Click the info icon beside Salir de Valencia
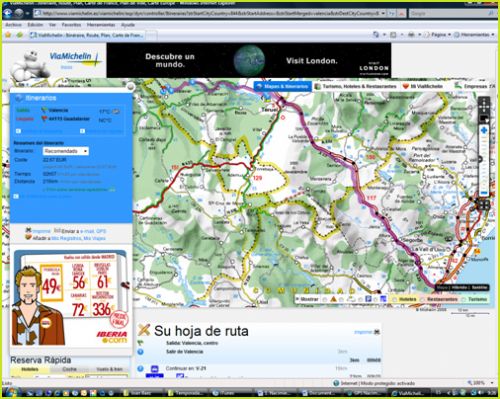 pyautogui.click(x=140, y=352)
